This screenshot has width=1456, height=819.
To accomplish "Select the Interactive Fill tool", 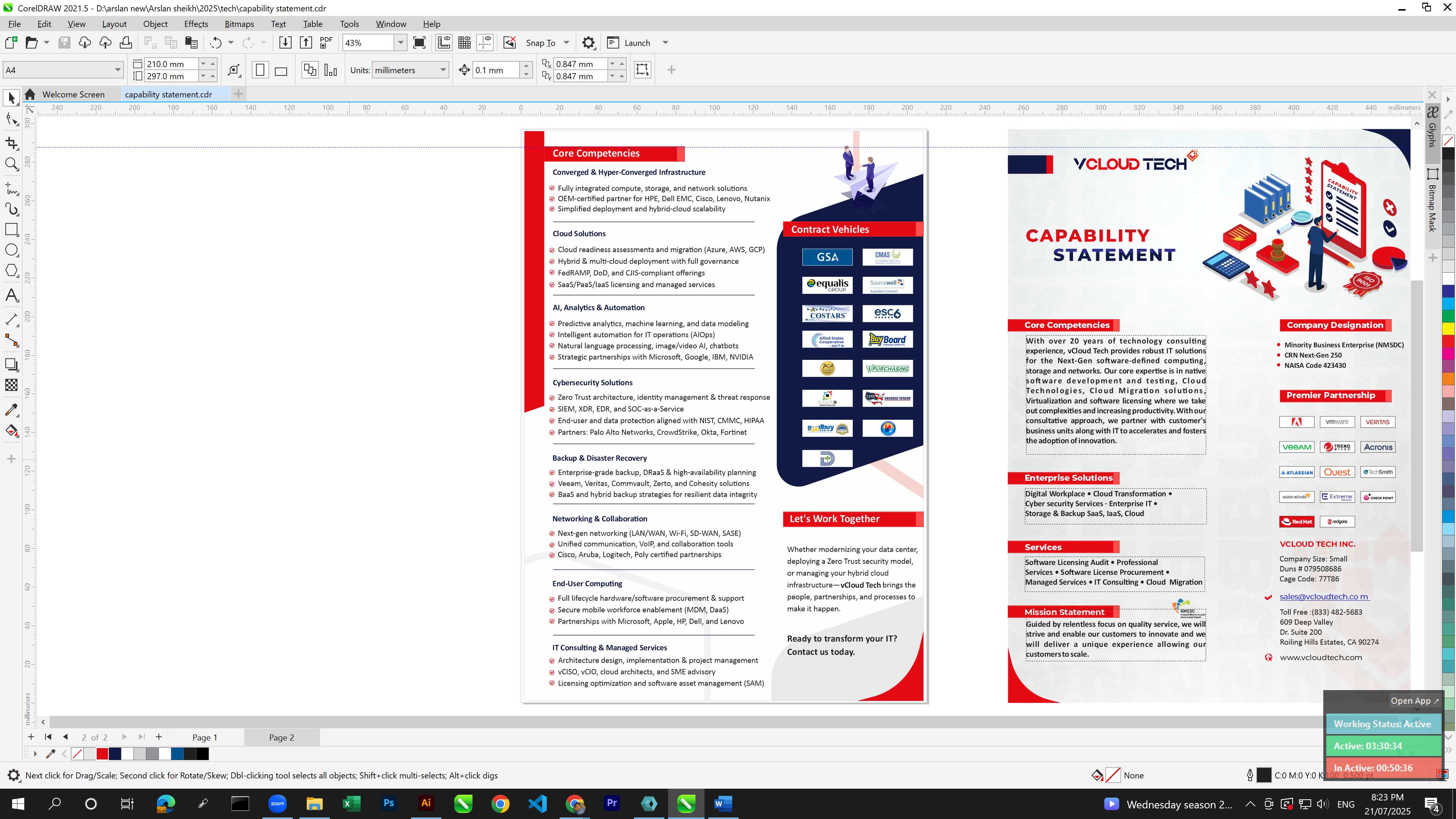I will 11,431.
